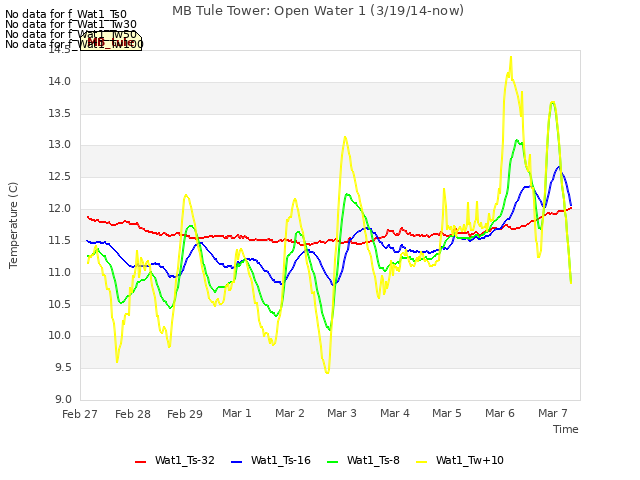Viewport: 640px width, 480px height.
Task: Click the 10.5 y-axis tick label
Action: 60,304
